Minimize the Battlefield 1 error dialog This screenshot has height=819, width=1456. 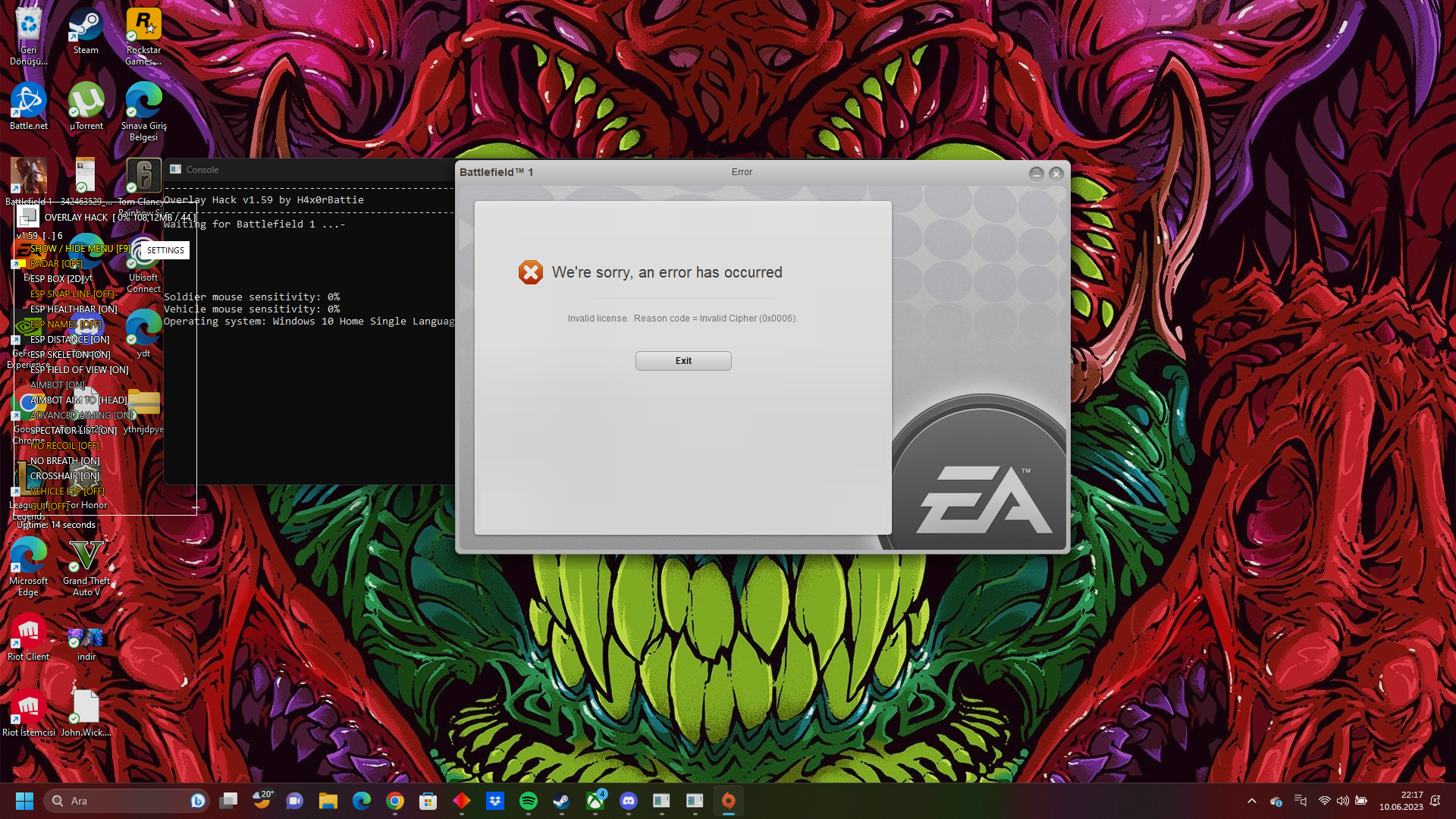tap(1036, 174)
